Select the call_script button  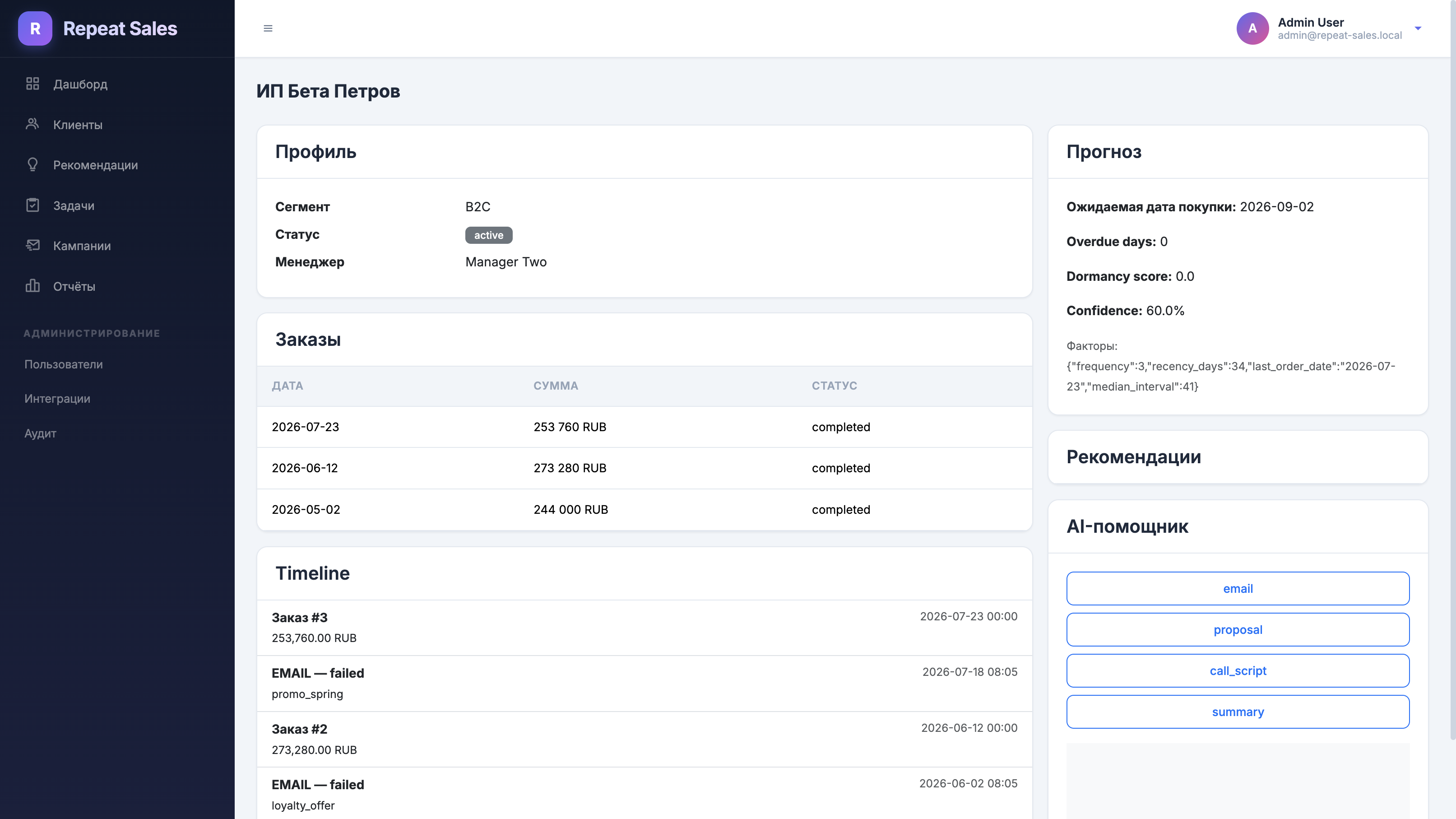(x=1238, y=671)
